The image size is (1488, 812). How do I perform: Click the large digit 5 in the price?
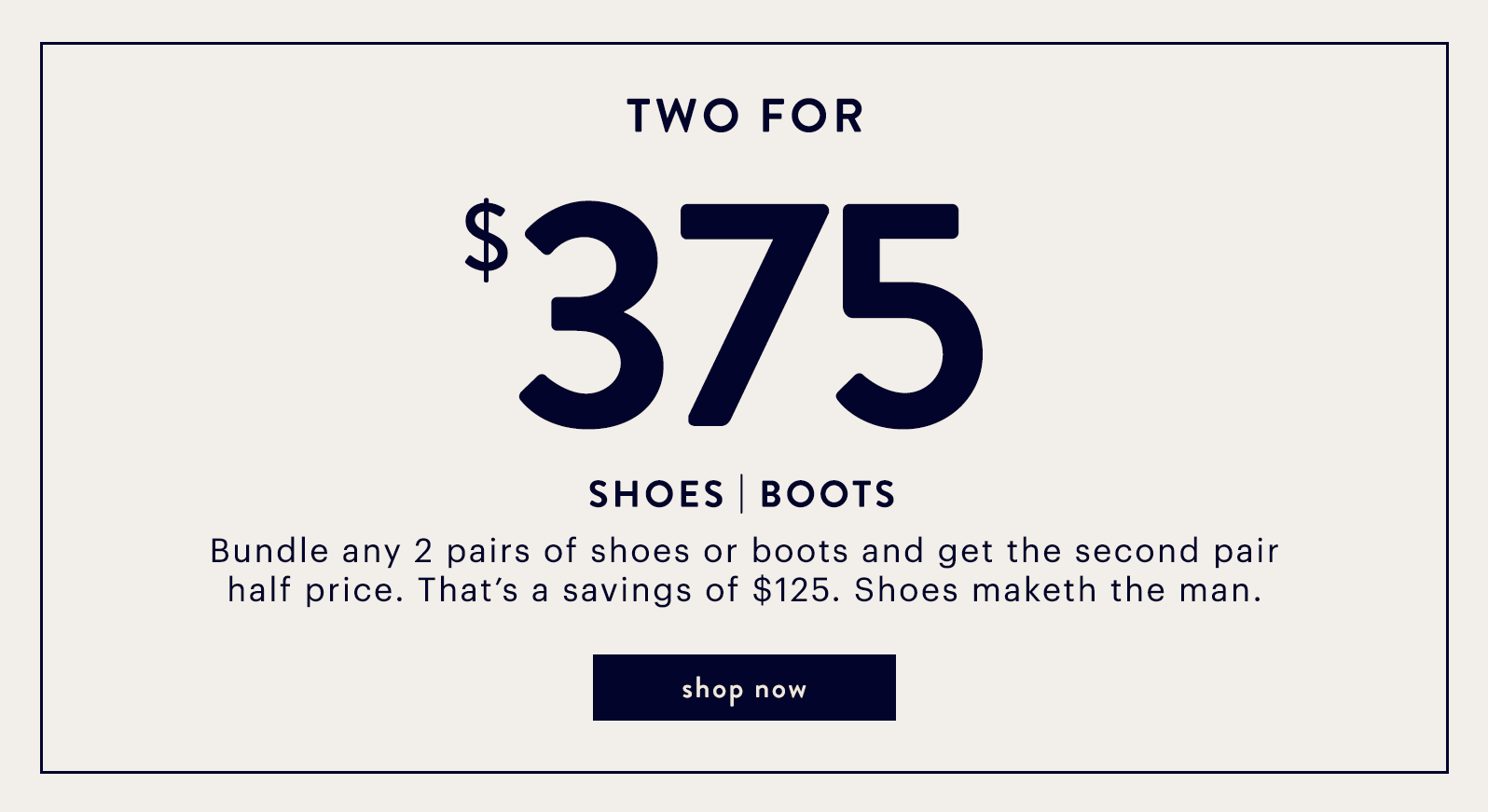pyautogui.click(x=909, y=315)
